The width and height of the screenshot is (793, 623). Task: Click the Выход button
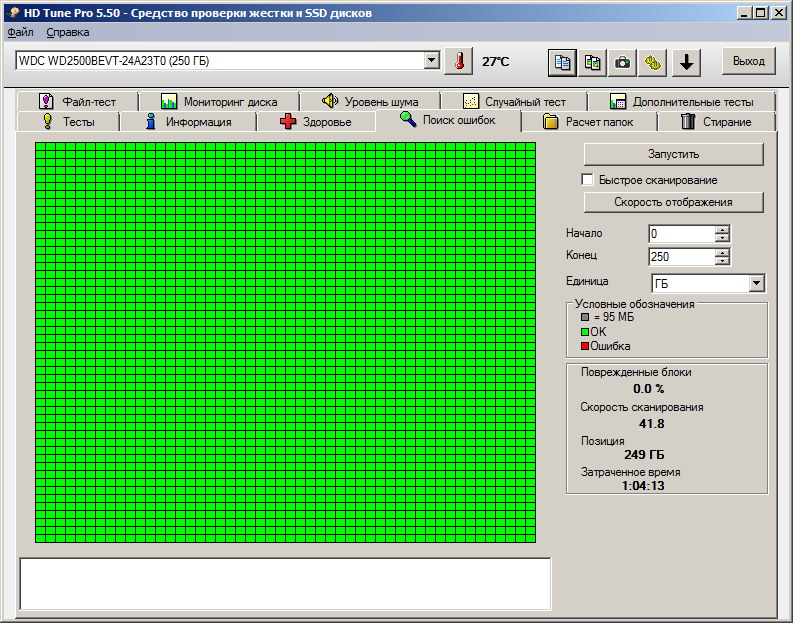click(748, 61)
